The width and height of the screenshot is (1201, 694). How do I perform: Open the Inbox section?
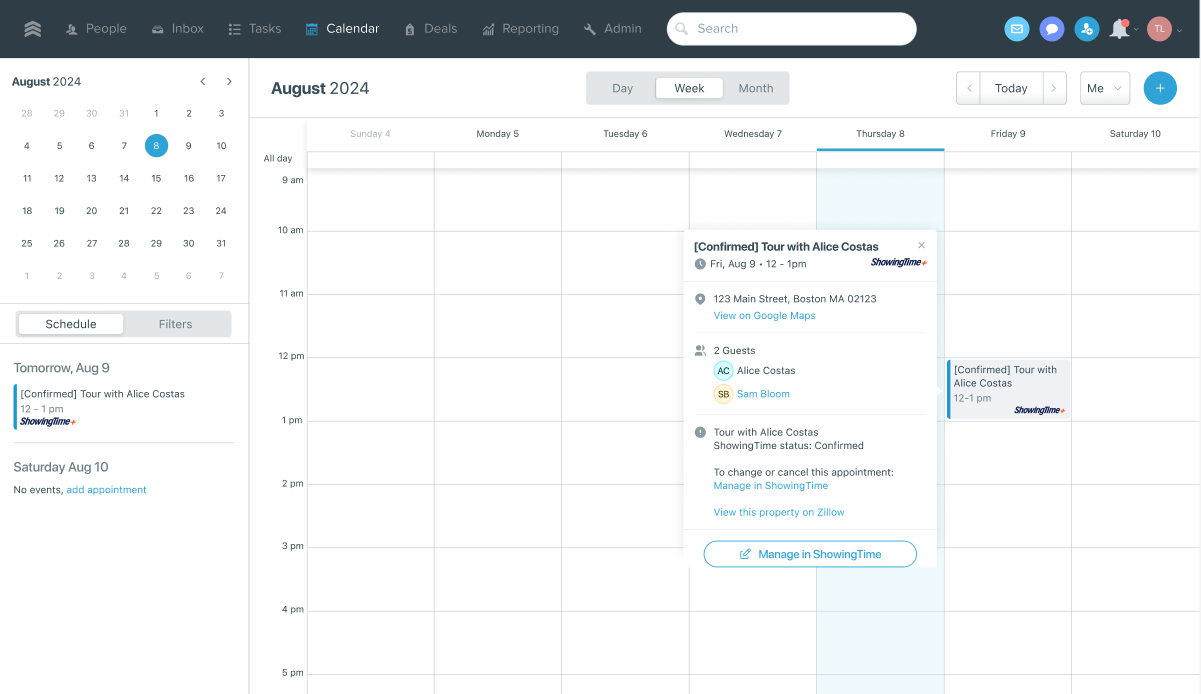coord(178,29)
